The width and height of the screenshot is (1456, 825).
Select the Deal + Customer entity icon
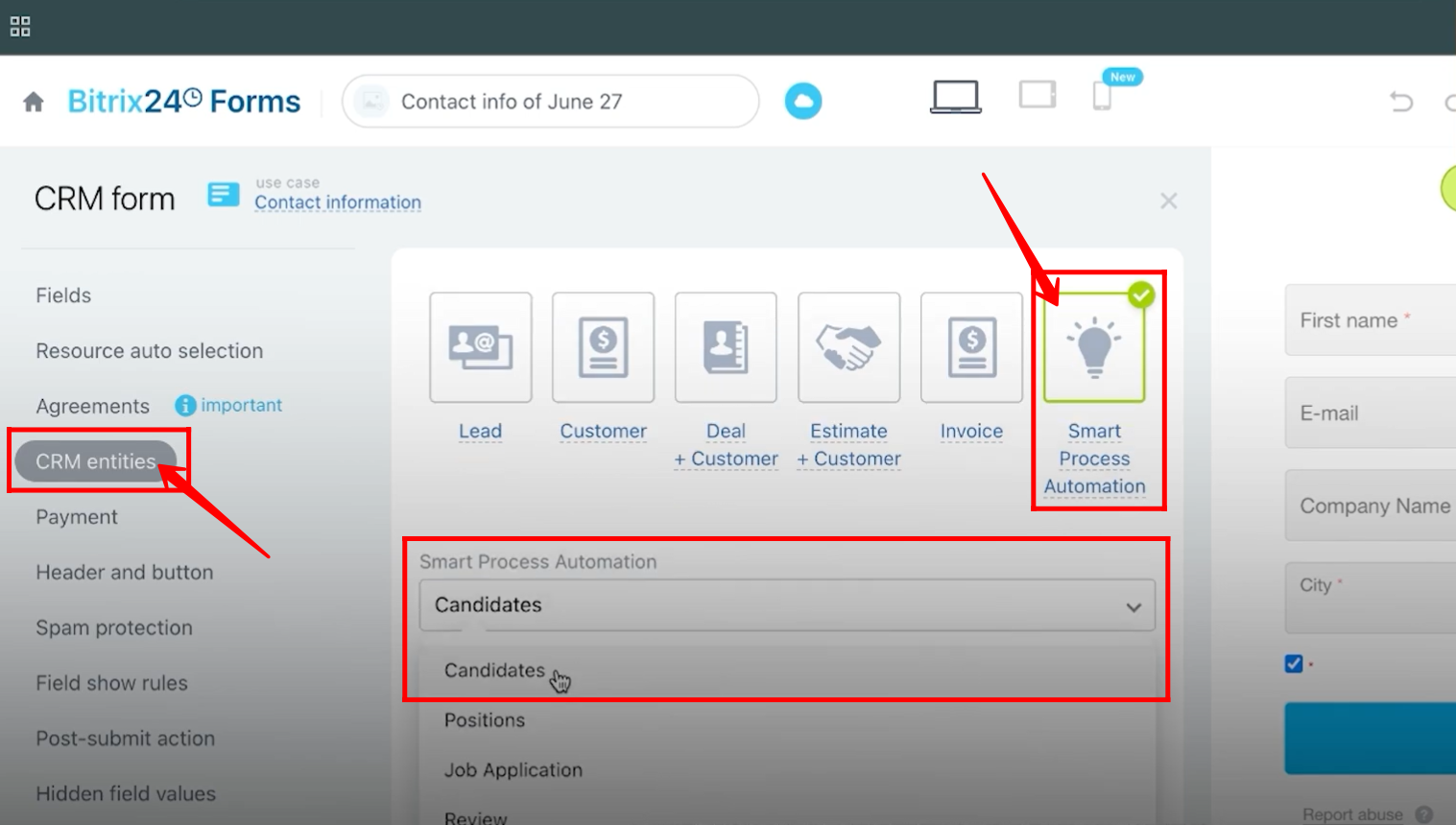click(727, 347)
